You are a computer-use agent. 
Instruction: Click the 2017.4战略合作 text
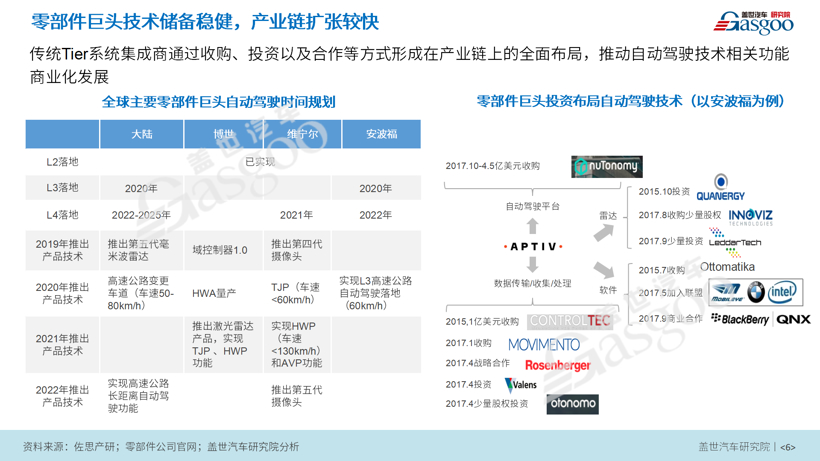[477, 363]
